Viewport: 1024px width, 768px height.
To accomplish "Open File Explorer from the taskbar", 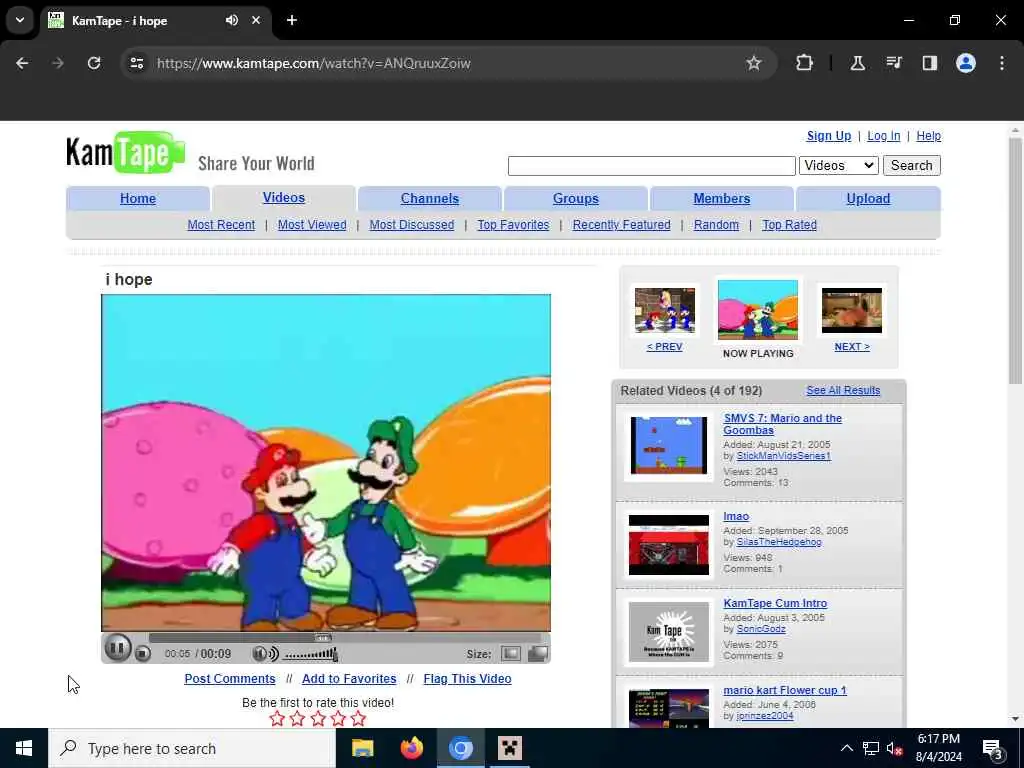I will (x=362, y=748).
